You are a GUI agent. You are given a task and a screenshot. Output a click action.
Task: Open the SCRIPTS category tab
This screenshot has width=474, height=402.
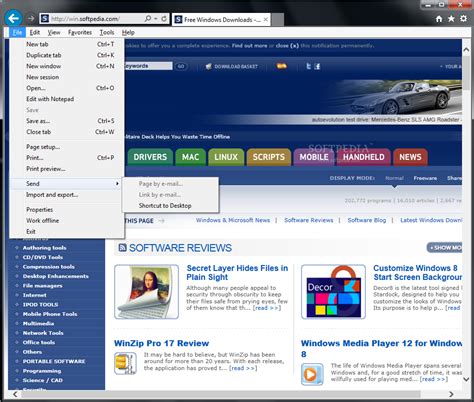tap(269, 157)
